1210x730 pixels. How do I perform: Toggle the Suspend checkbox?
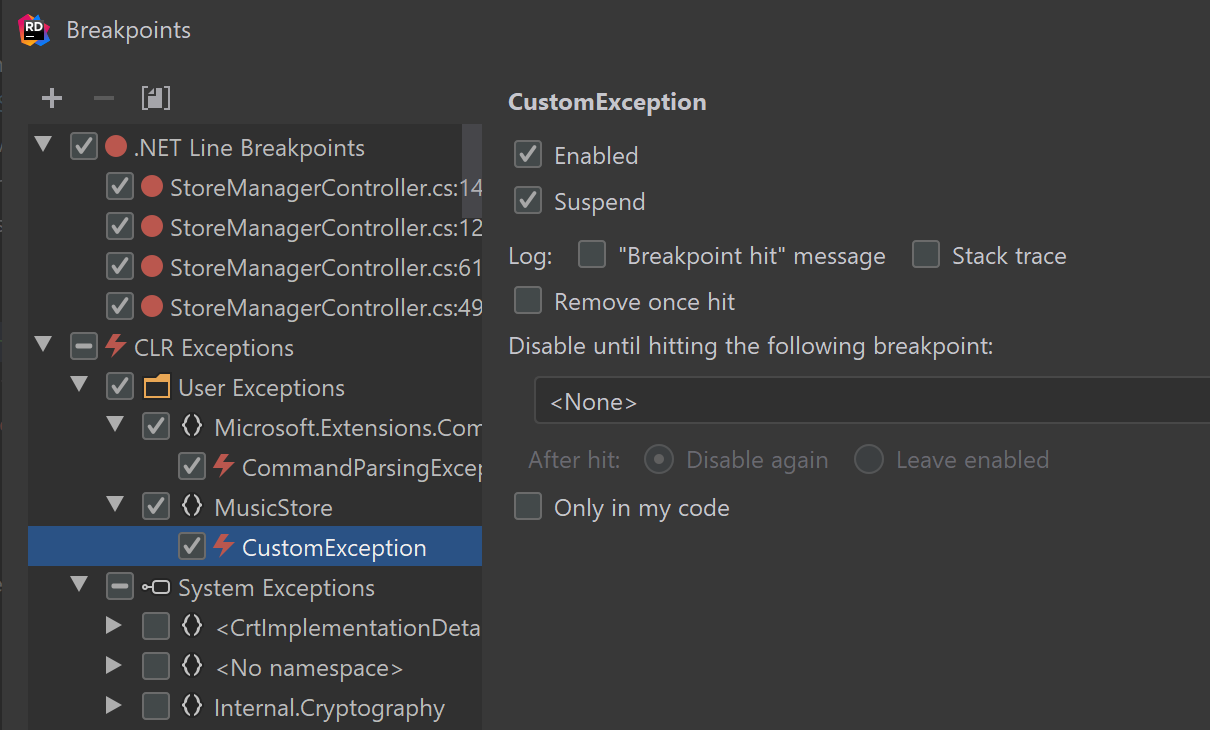528,201
